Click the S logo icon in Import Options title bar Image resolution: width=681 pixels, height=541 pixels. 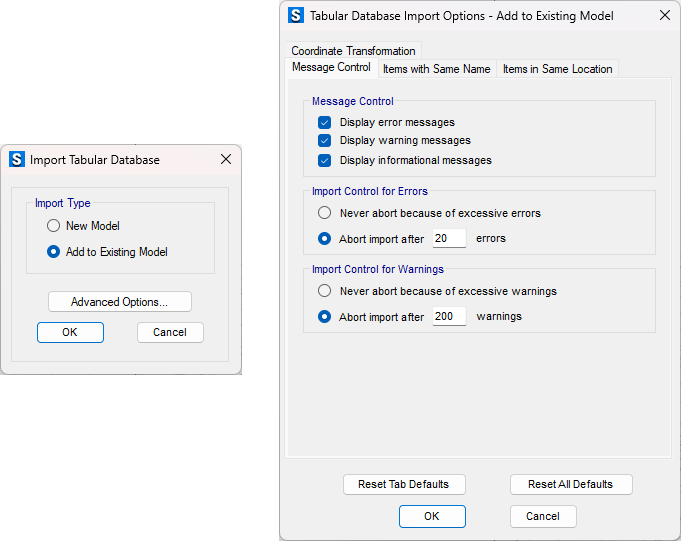coord(296,15)
